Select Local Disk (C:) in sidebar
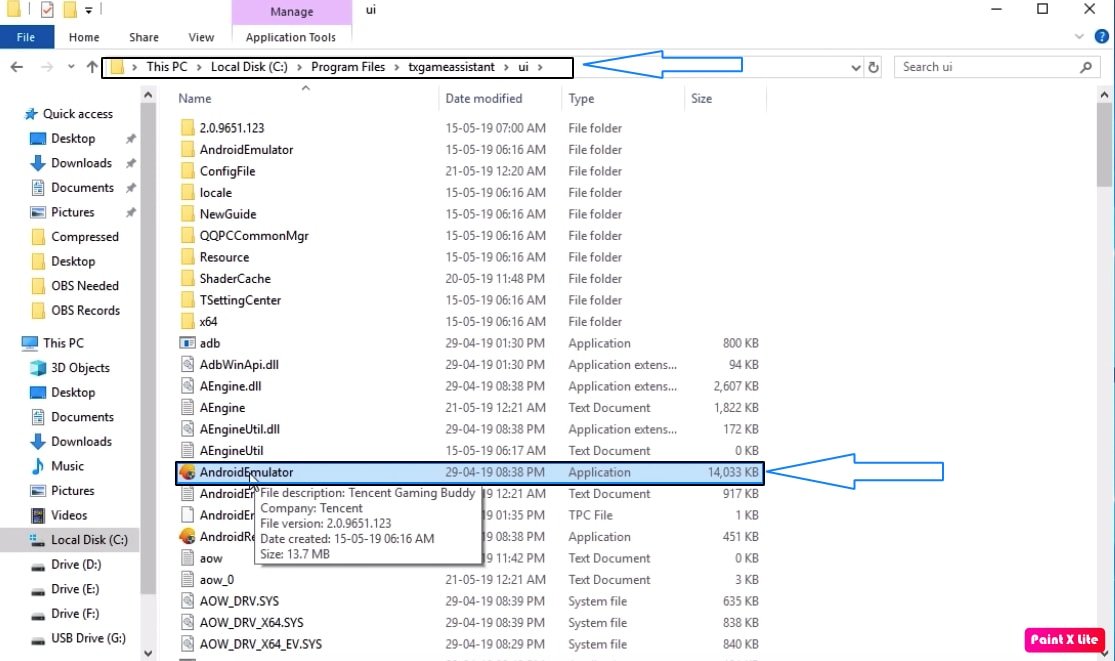1115x661 pixels. point(89,540)
